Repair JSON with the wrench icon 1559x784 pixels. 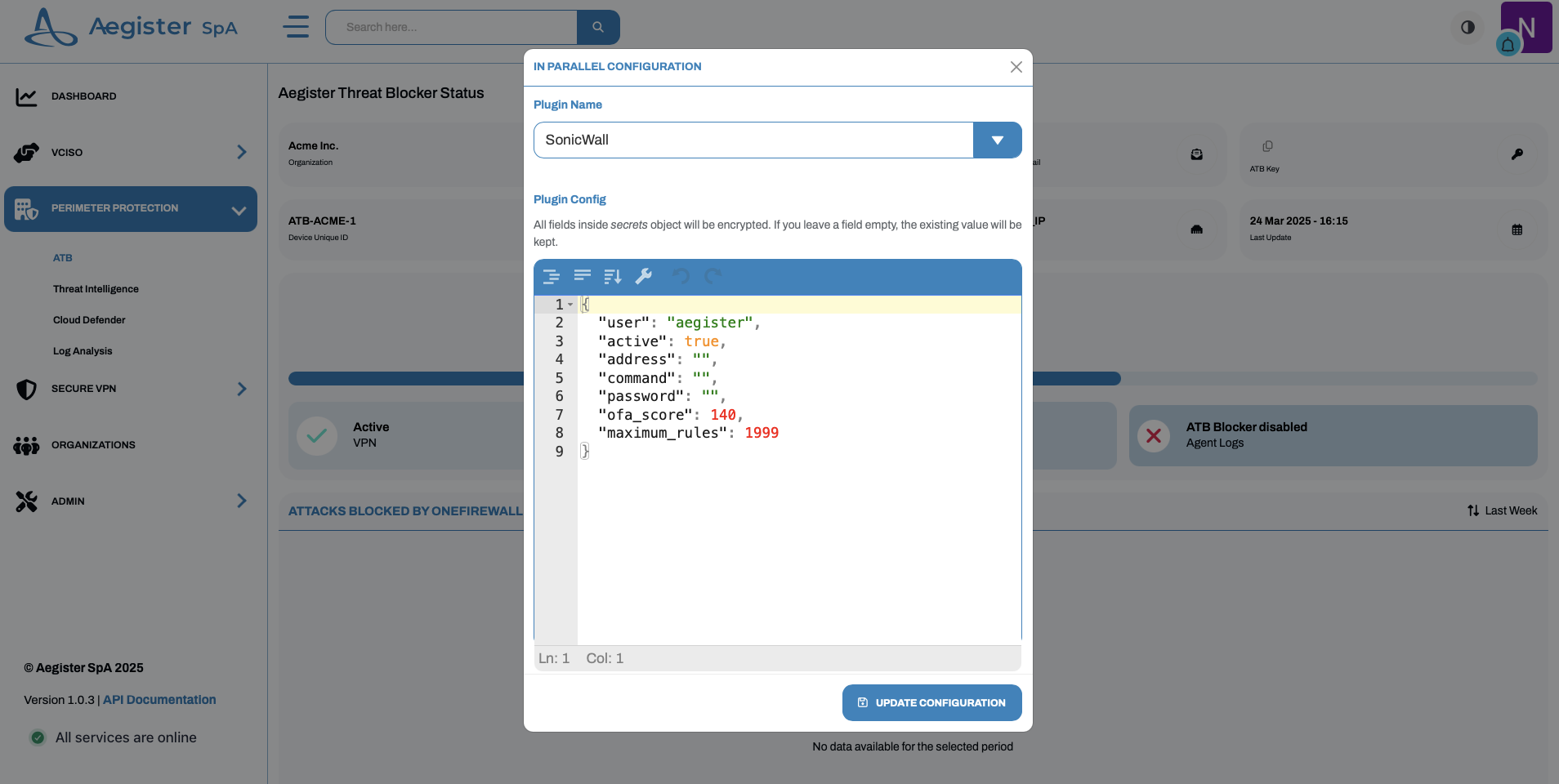644,277
